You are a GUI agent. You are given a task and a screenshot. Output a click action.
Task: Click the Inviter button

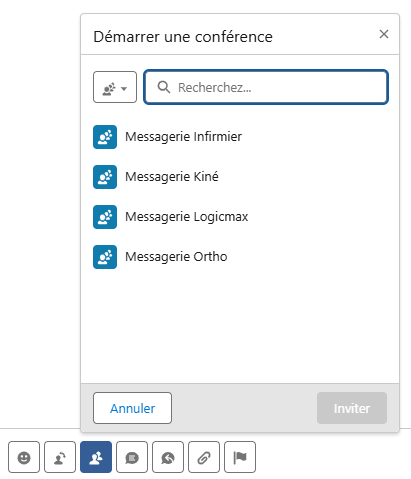coord(352,408)
